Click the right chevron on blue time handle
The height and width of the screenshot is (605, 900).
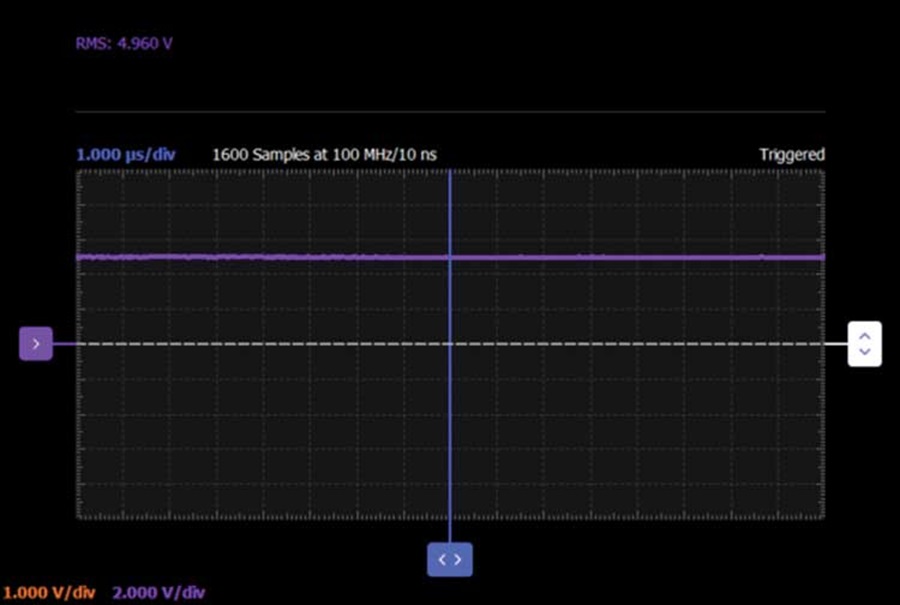pos(457,559)
